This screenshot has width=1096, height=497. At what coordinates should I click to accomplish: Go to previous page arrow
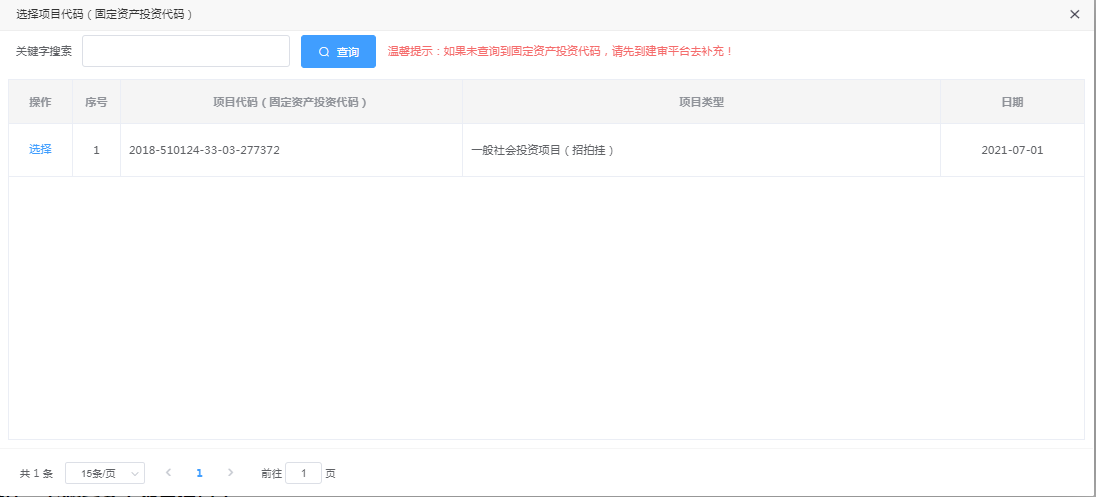tap(168, 473)
